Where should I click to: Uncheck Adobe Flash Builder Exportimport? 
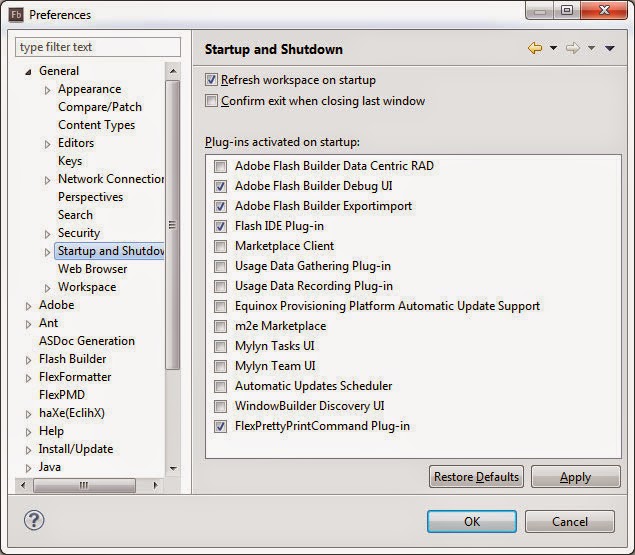click(x=220, y=206)
